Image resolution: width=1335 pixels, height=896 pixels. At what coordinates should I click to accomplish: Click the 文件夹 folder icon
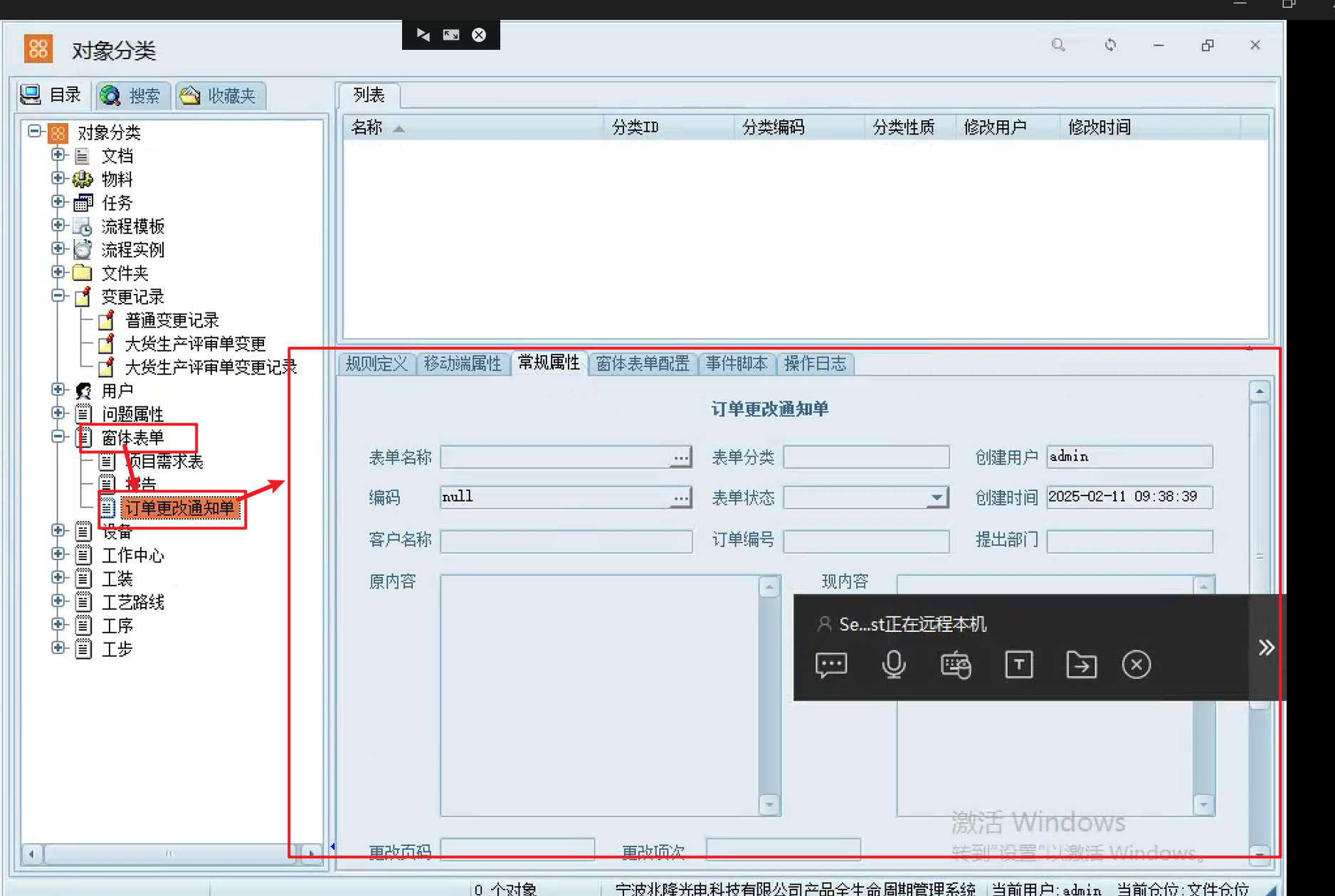tap(83, 273)
